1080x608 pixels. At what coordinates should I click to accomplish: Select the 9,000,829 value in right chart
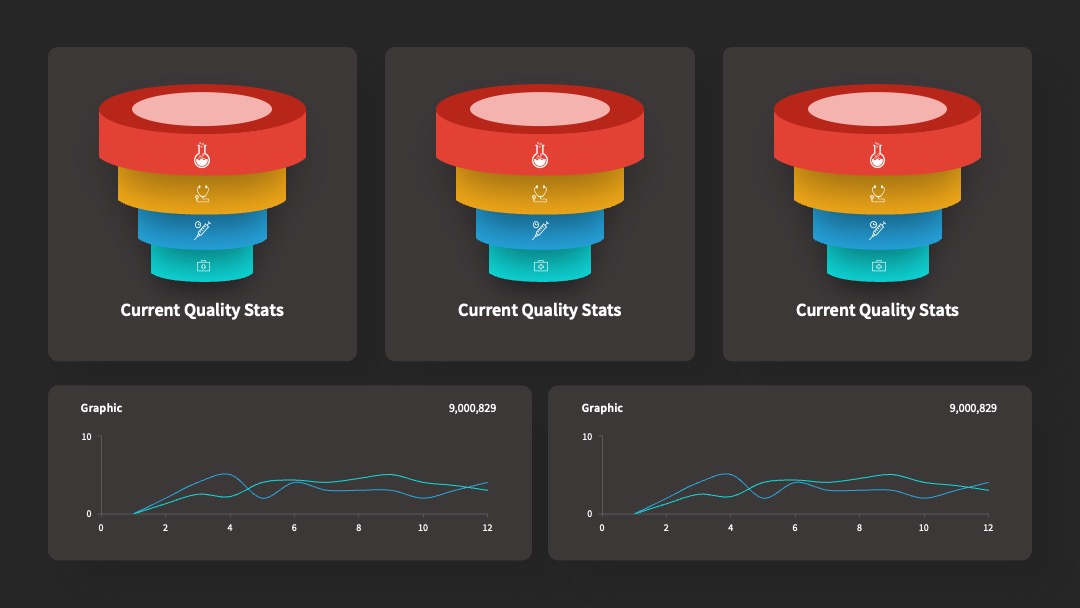click(973, 408)
